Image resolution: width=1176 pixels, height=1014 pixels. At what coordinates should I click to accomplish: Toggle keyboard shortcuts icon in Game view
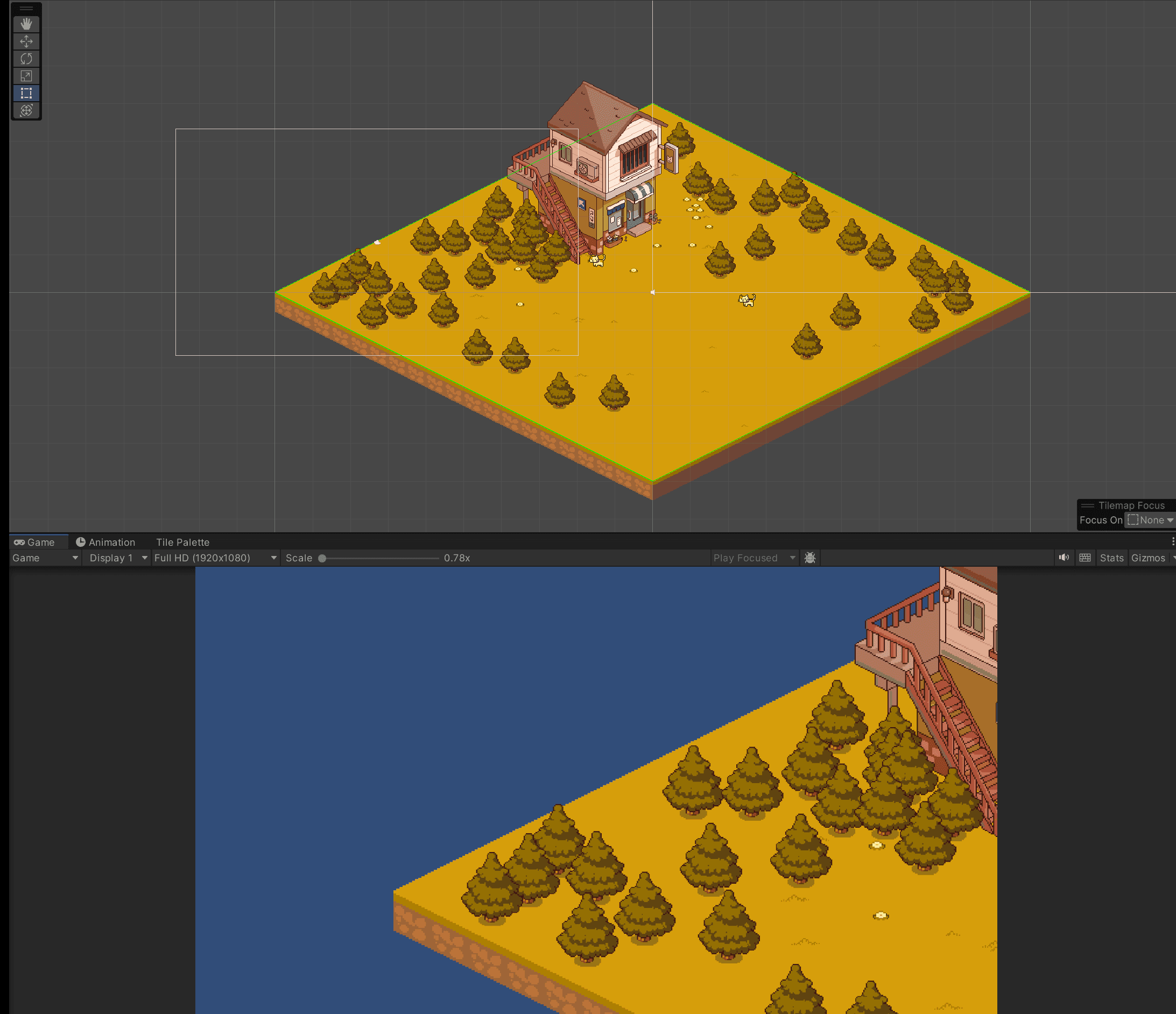click(x=1085, y=558)
